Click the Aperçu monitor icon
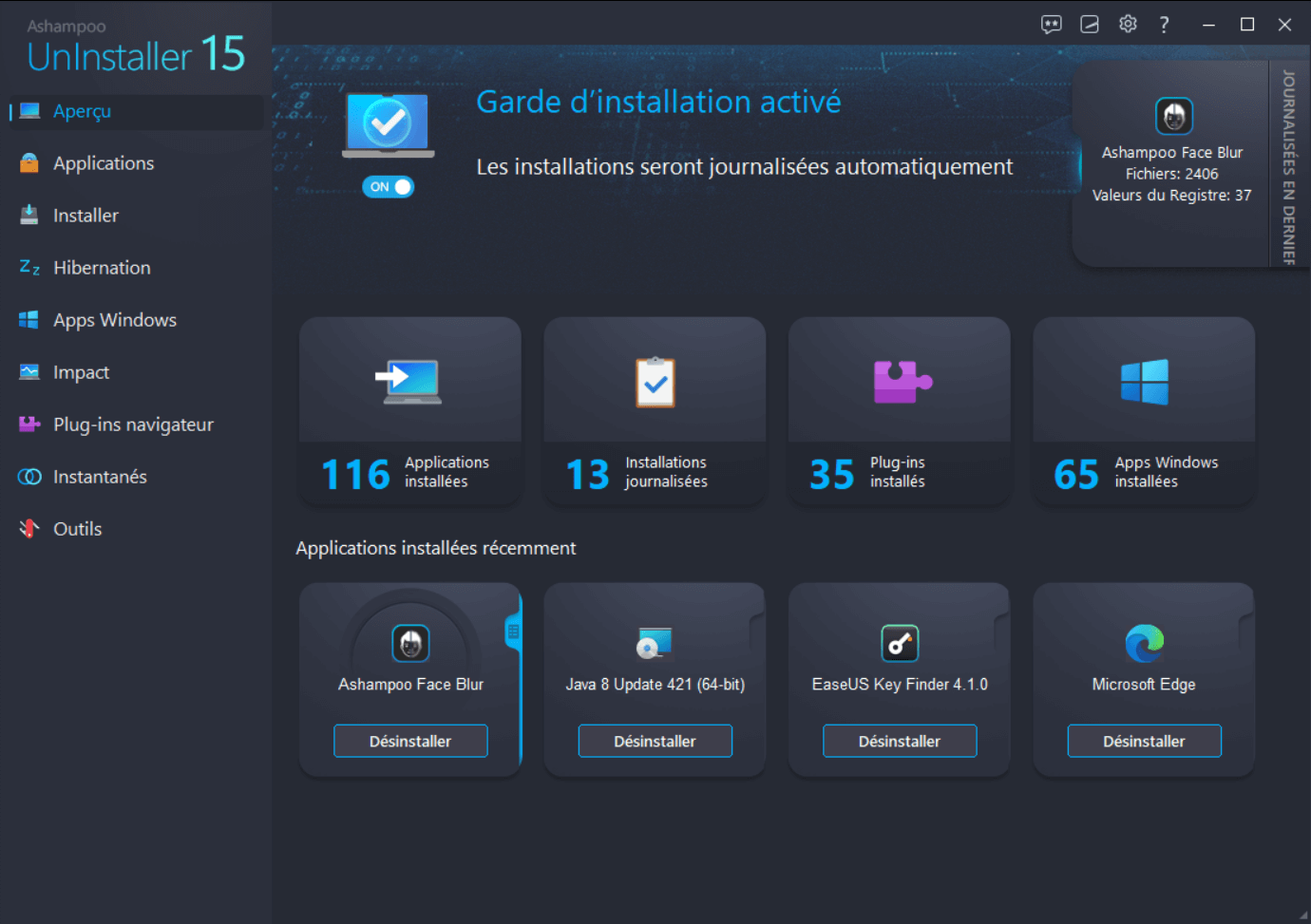The image size is (1311, 924). (x=29, y=111)
